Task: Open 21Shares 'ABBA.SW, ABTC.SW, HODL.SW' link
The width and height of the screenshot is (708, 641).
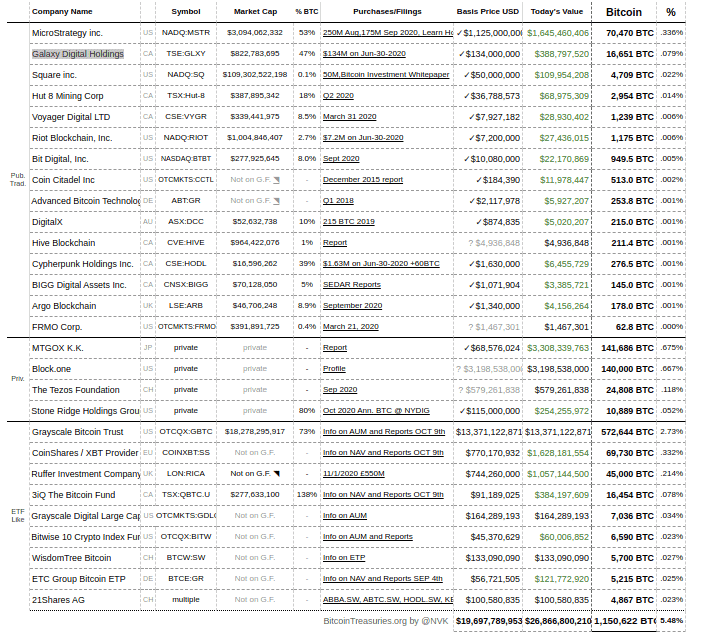Action: pos(387,599)
